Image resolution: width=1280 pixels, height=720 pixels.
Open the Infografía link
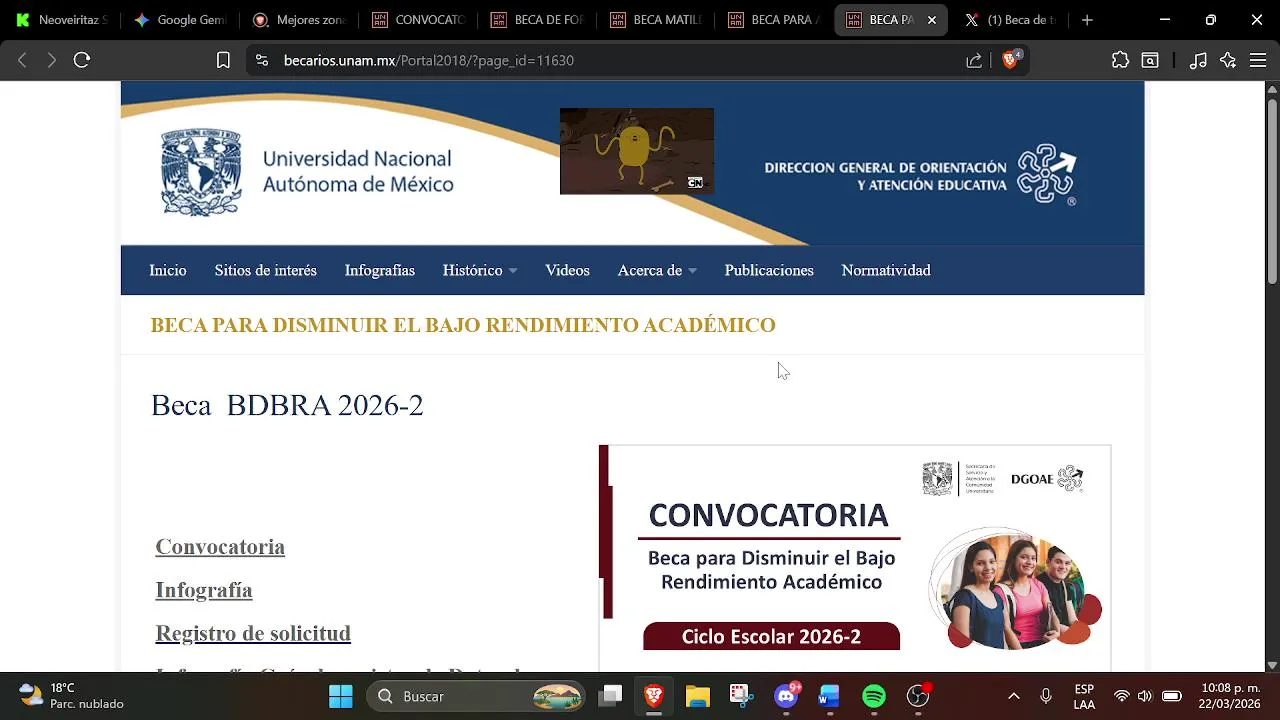204,590
